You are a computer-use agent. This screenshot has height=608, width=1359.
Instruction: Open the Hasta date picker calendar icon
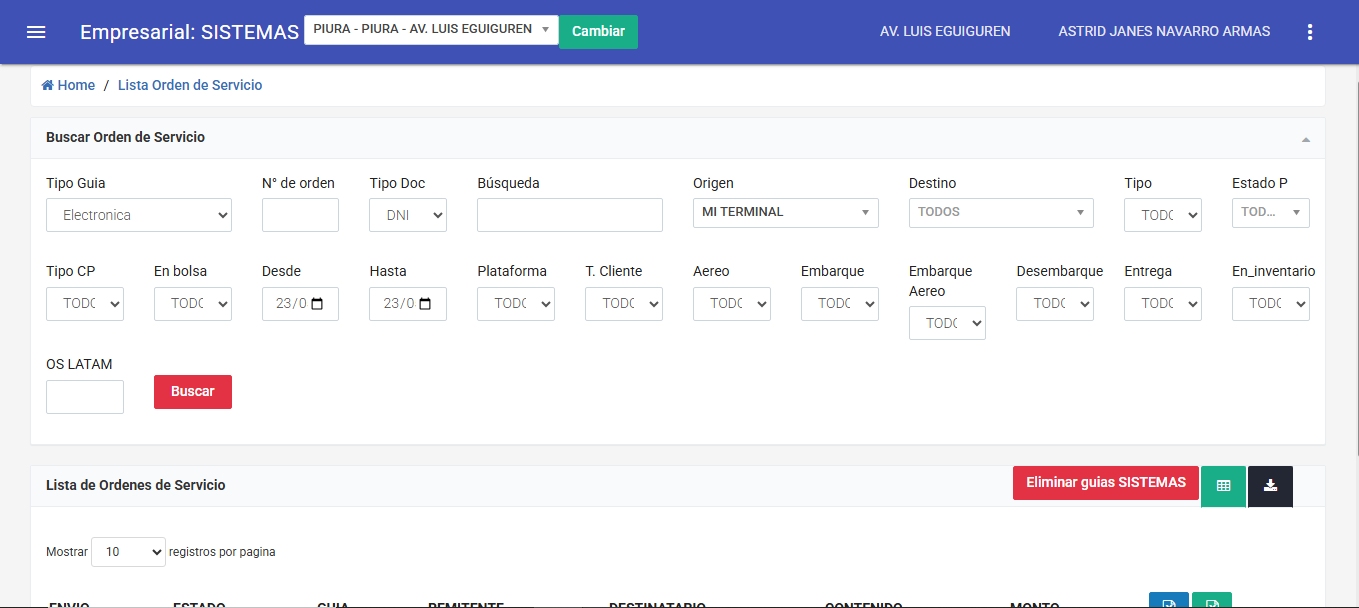(x=425, y=304)
